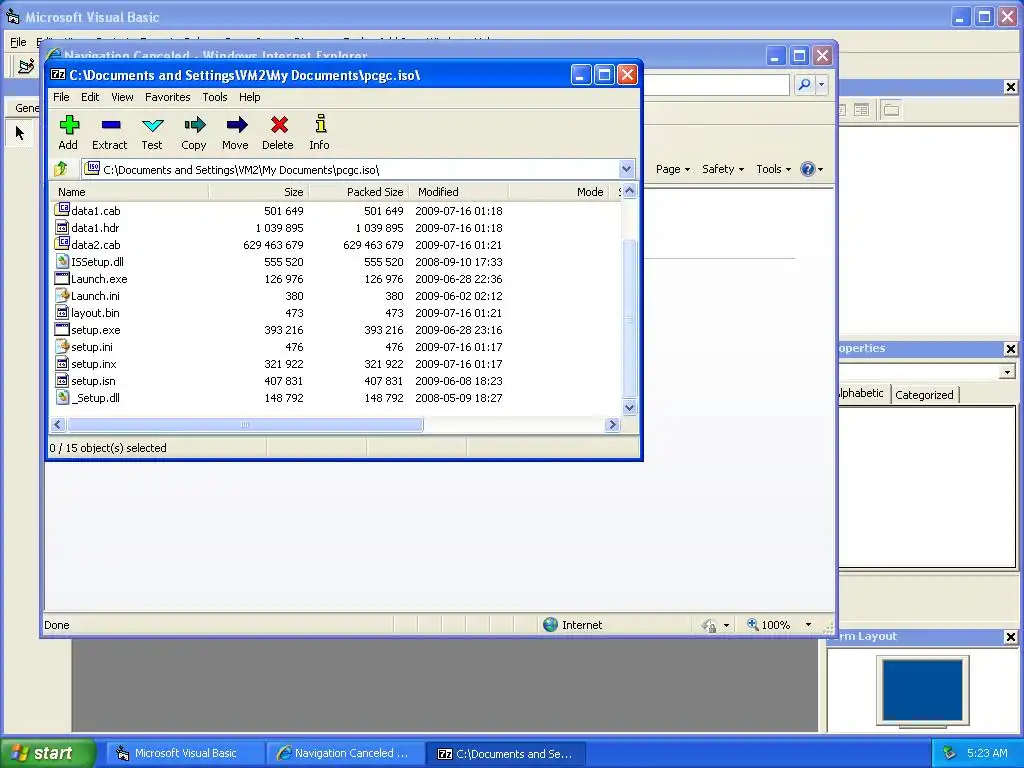Open the 7-Zip Edit menu

coord(90,97)
